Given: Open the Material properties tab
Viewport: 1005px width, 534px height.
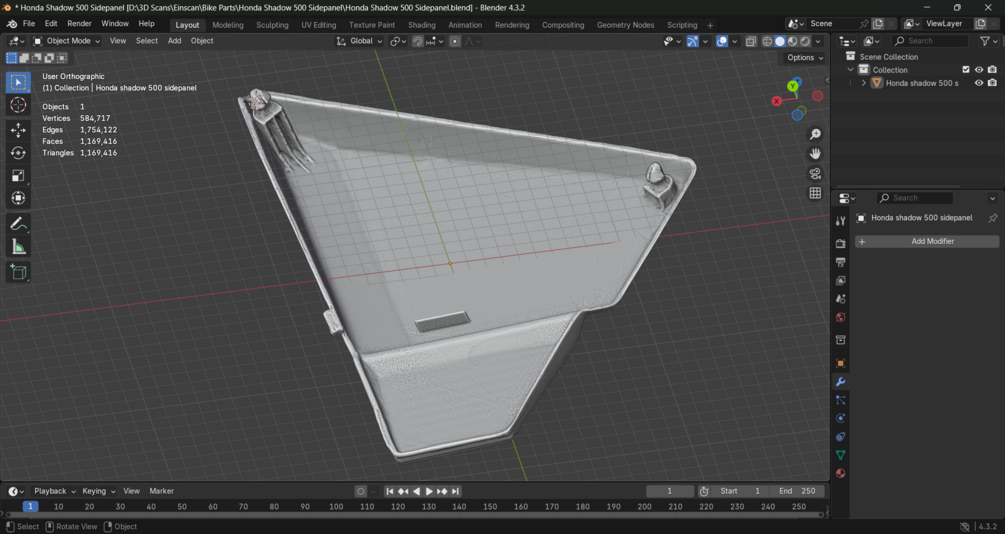Looking at the screenshot, I should pos(840,473).
